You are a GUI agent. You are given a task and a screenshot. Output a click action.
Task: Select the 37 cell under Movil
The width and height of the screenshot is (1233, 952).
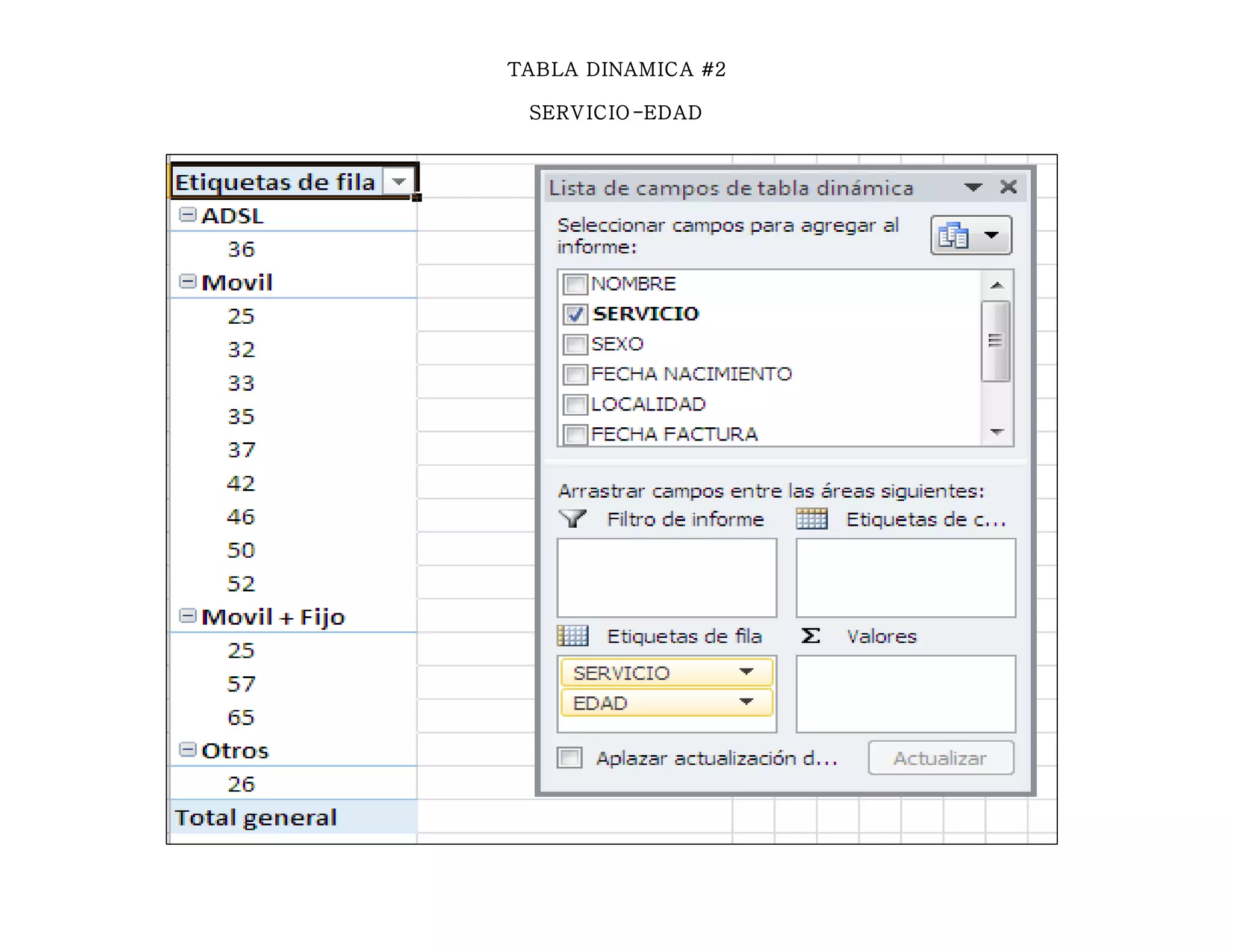[293, 450]
